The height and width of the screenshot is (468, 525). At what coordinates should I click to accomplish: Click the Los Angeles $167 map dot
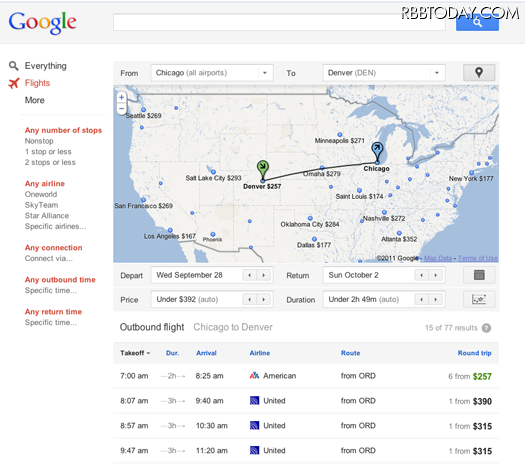pos(170,230)
